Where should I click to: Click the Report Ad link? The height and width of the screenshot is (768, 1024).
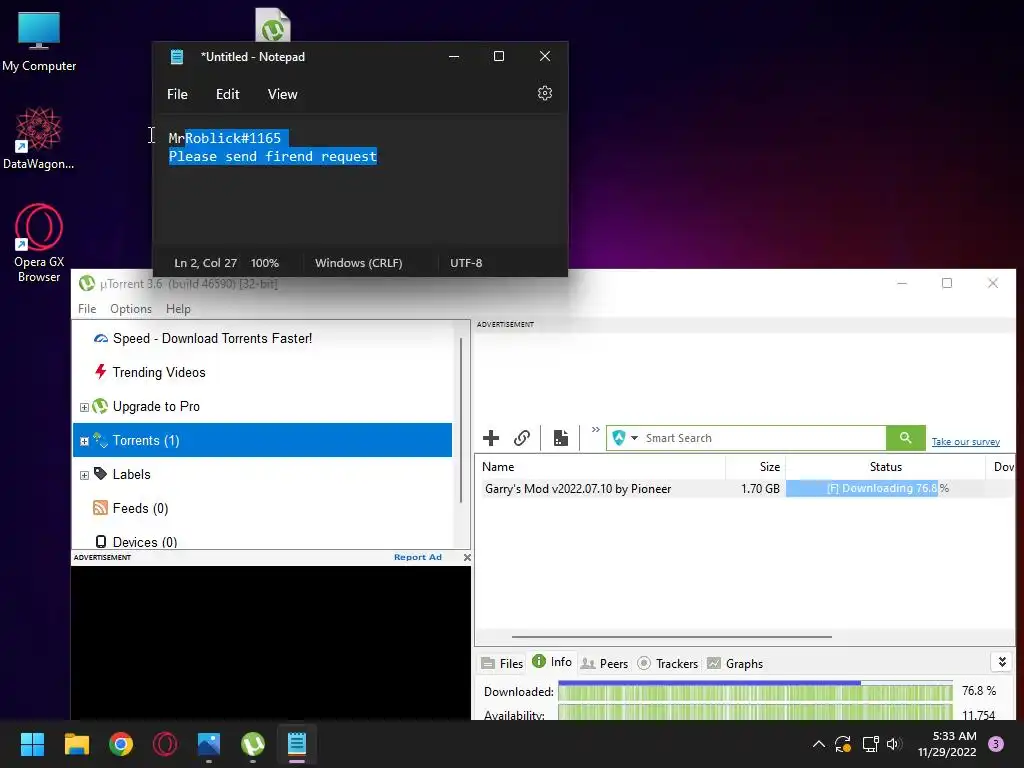[x=418, y=557]
